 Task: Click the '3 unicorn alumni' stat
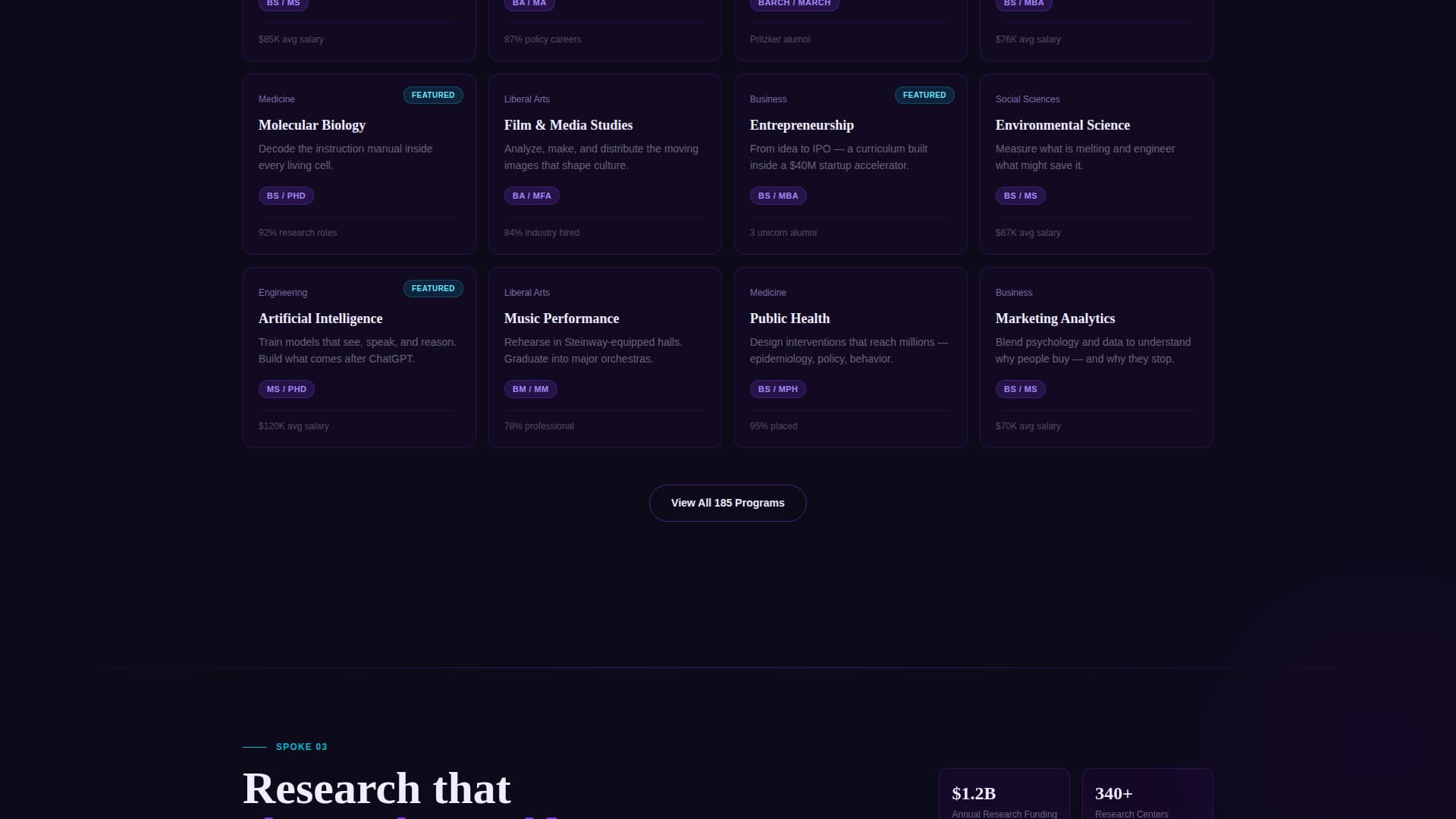(783, 233)
